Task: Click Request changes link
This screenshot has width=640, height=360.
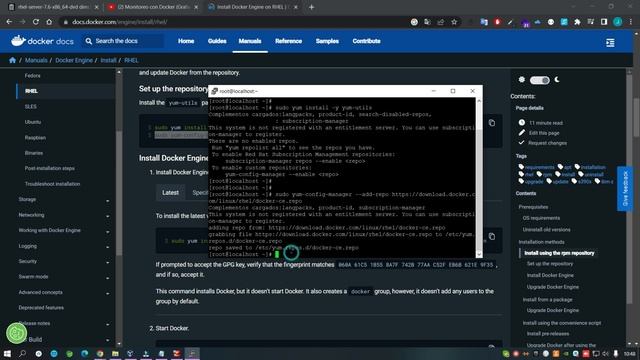Action: pos(547,143)
